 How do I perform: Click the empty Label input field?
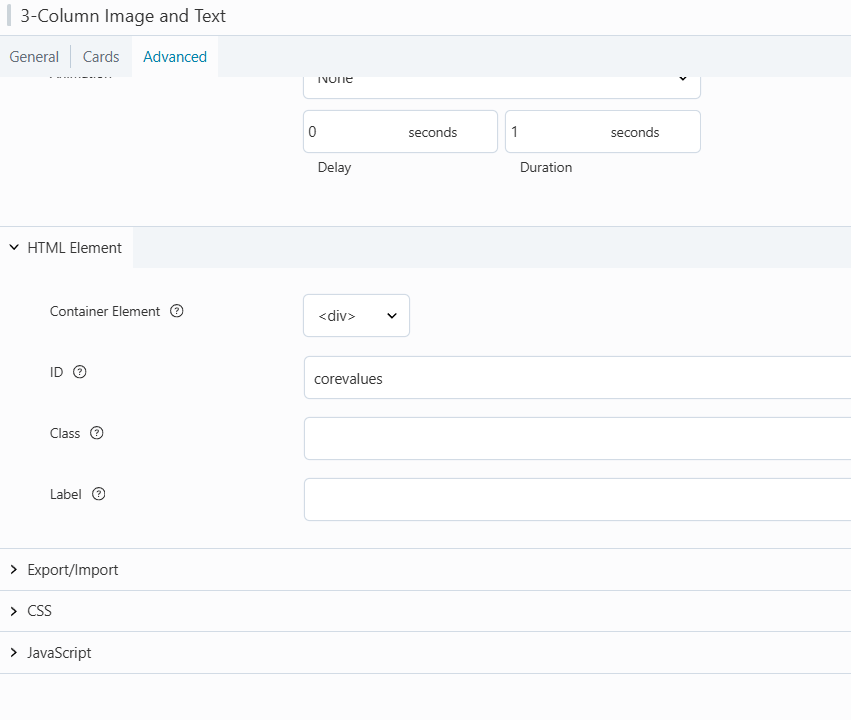click(x=577, y=500)
